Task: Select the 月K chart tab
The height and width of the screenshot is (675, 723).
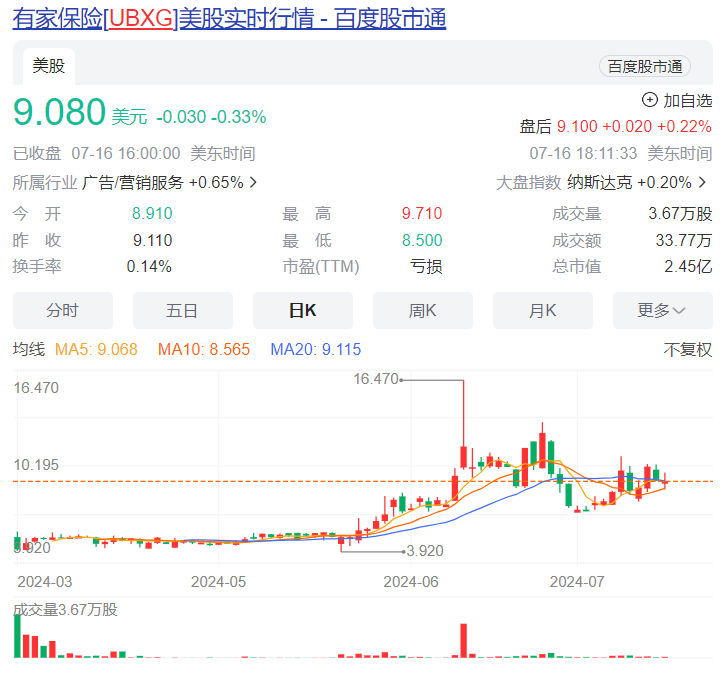Action: pos(542,310)
